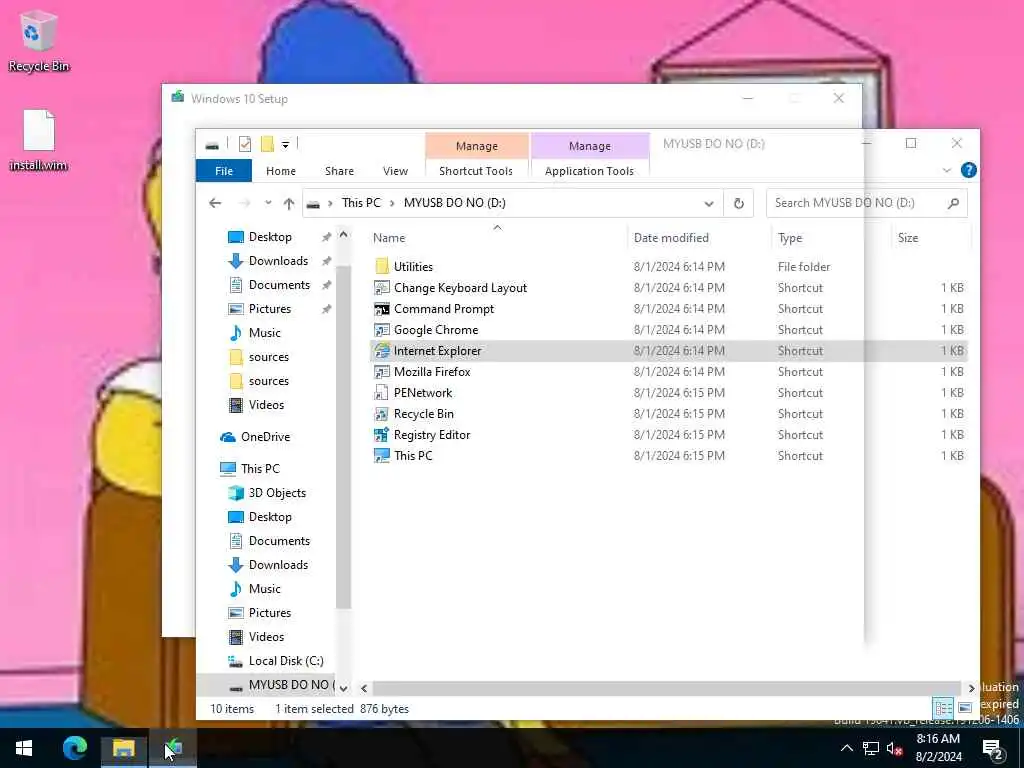Select the Google Chrome shortcut icon
Image resolution: width=1024 pixels, height=768 pixels.
point(382,330)
